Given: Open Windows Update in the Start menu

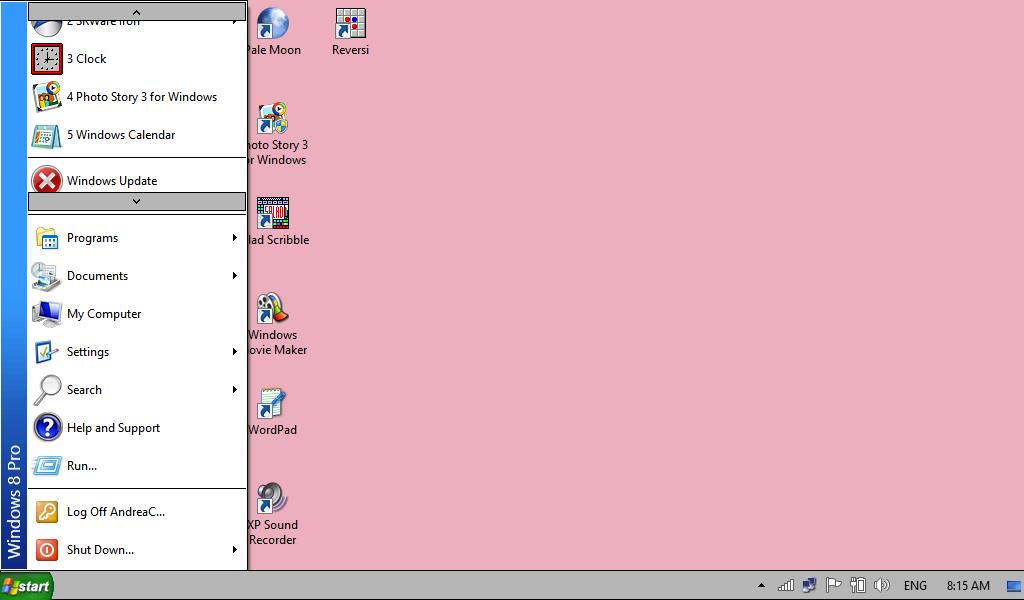Looking at the screenshot, I should click(111, 181).
